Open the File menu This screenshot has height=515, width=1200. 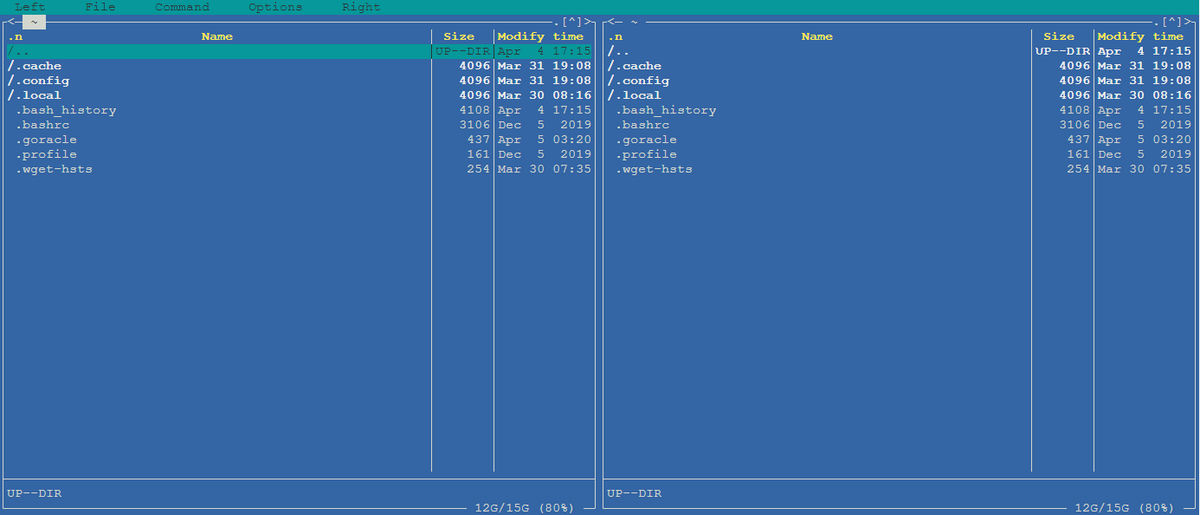(x=100, y=7)
